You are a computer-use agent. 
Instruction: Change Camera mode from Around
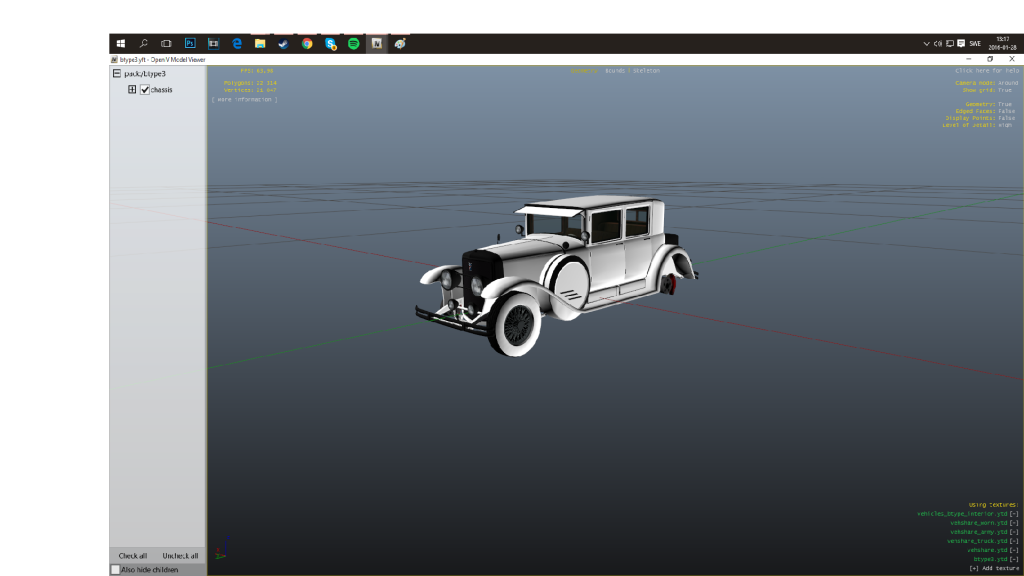click(x=987, y=83)
